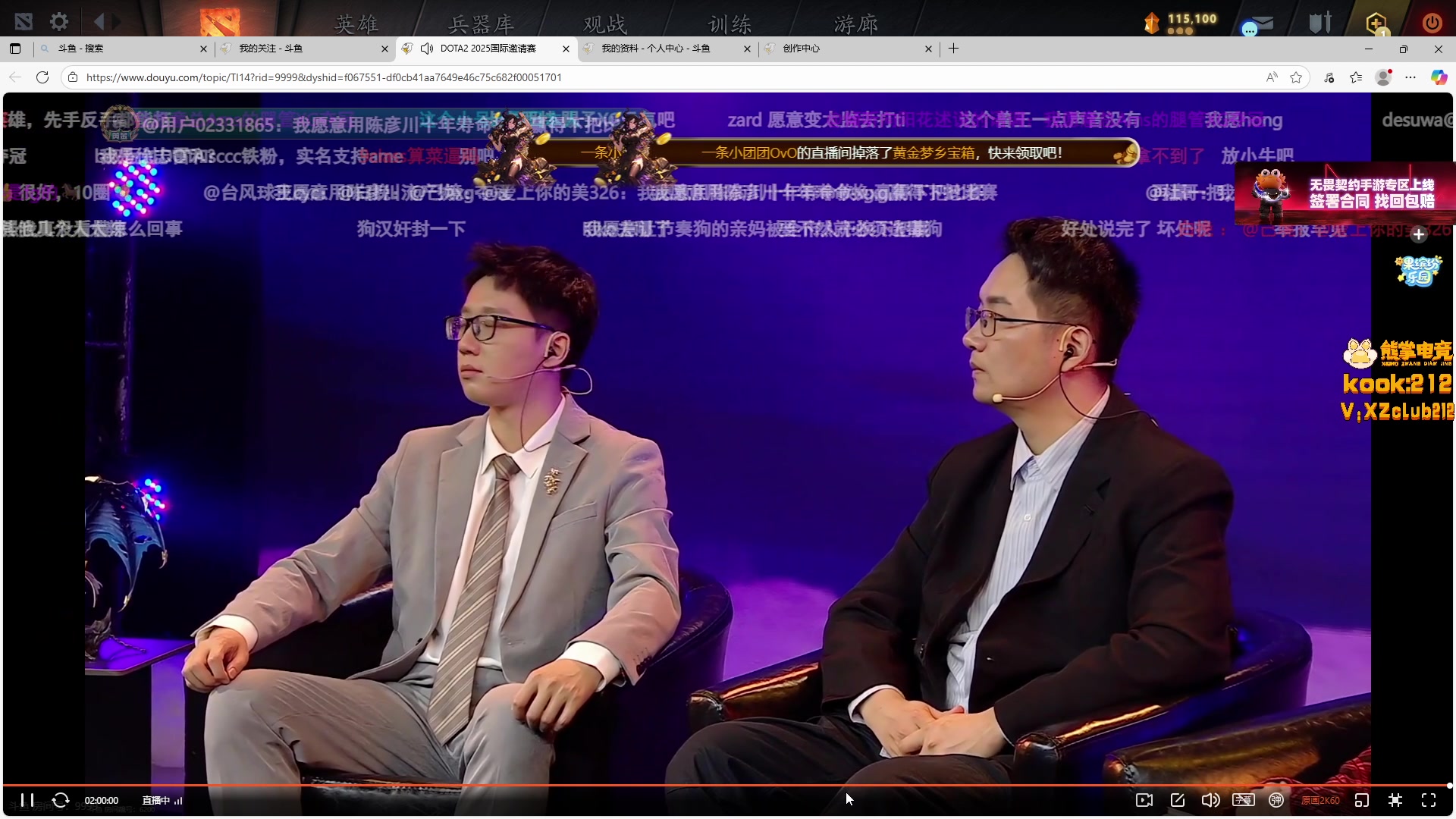Image resolution: width=1456 pixels, height=819 pixels.
Task: Enter fullscreen mode
Action: pos(1429,800)
